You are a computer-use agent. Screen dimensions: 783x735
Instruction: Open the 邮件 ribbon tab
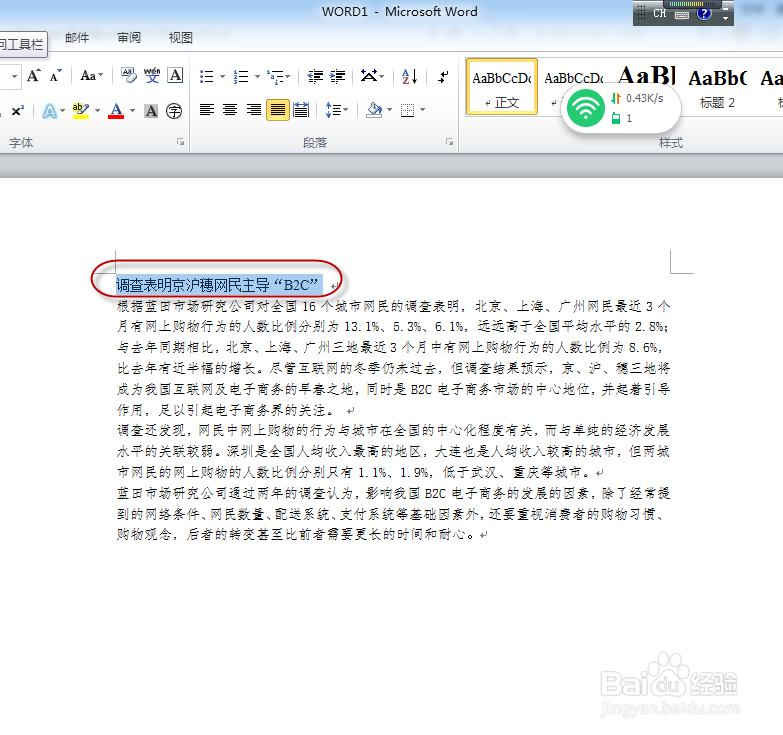pos(77,38)
